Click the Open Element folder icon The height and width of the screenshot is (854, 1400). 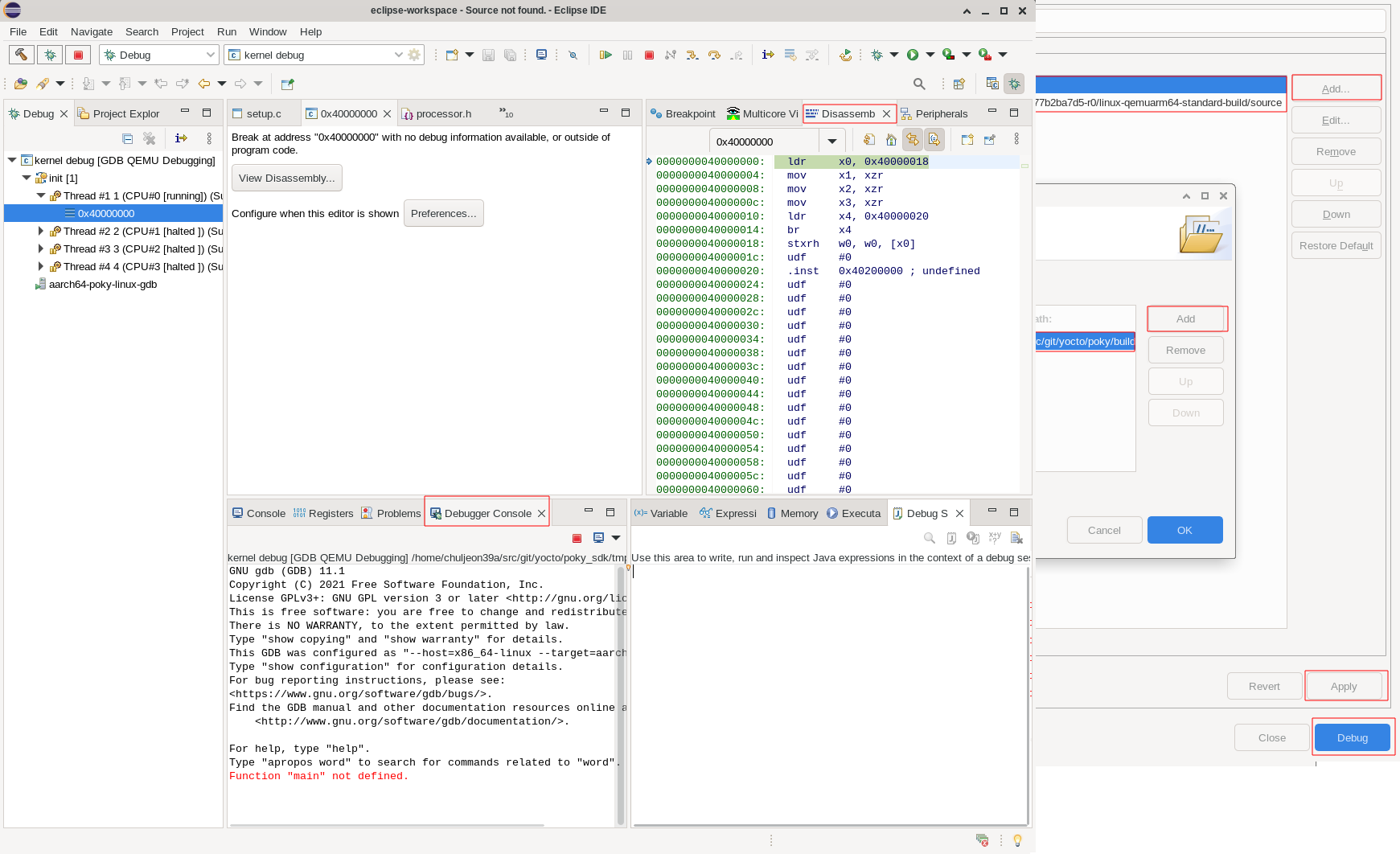click(21, 84)
